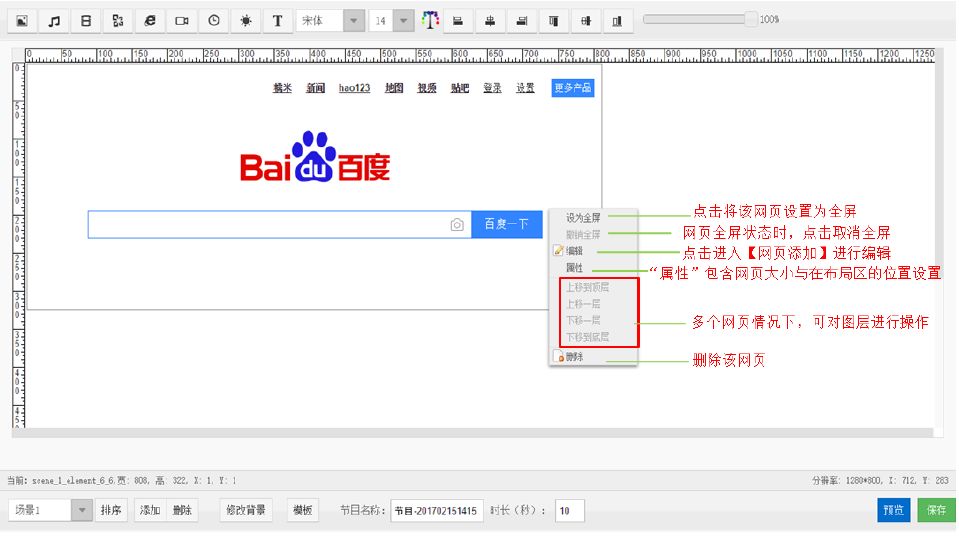Click the 百度一下 search button
This screenshot has height=537, width=959.
click(x=506, y=224)
